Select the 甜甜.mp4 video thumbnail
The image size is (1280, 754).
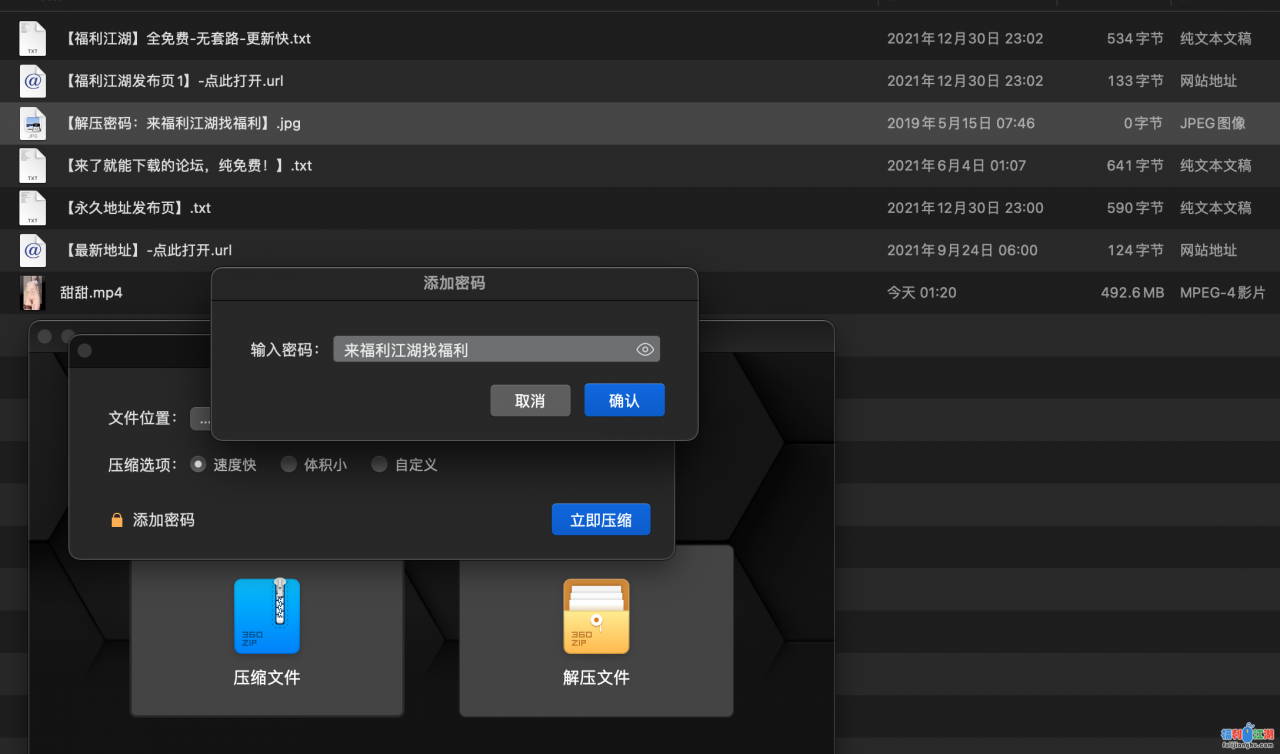(x=32, y=292)
